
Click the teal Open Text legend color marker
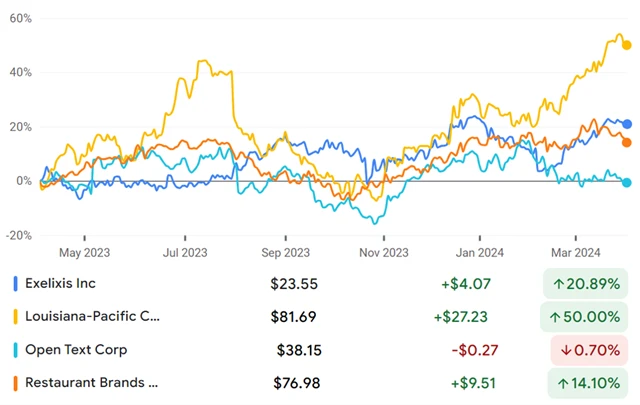[x=14, y=350]
